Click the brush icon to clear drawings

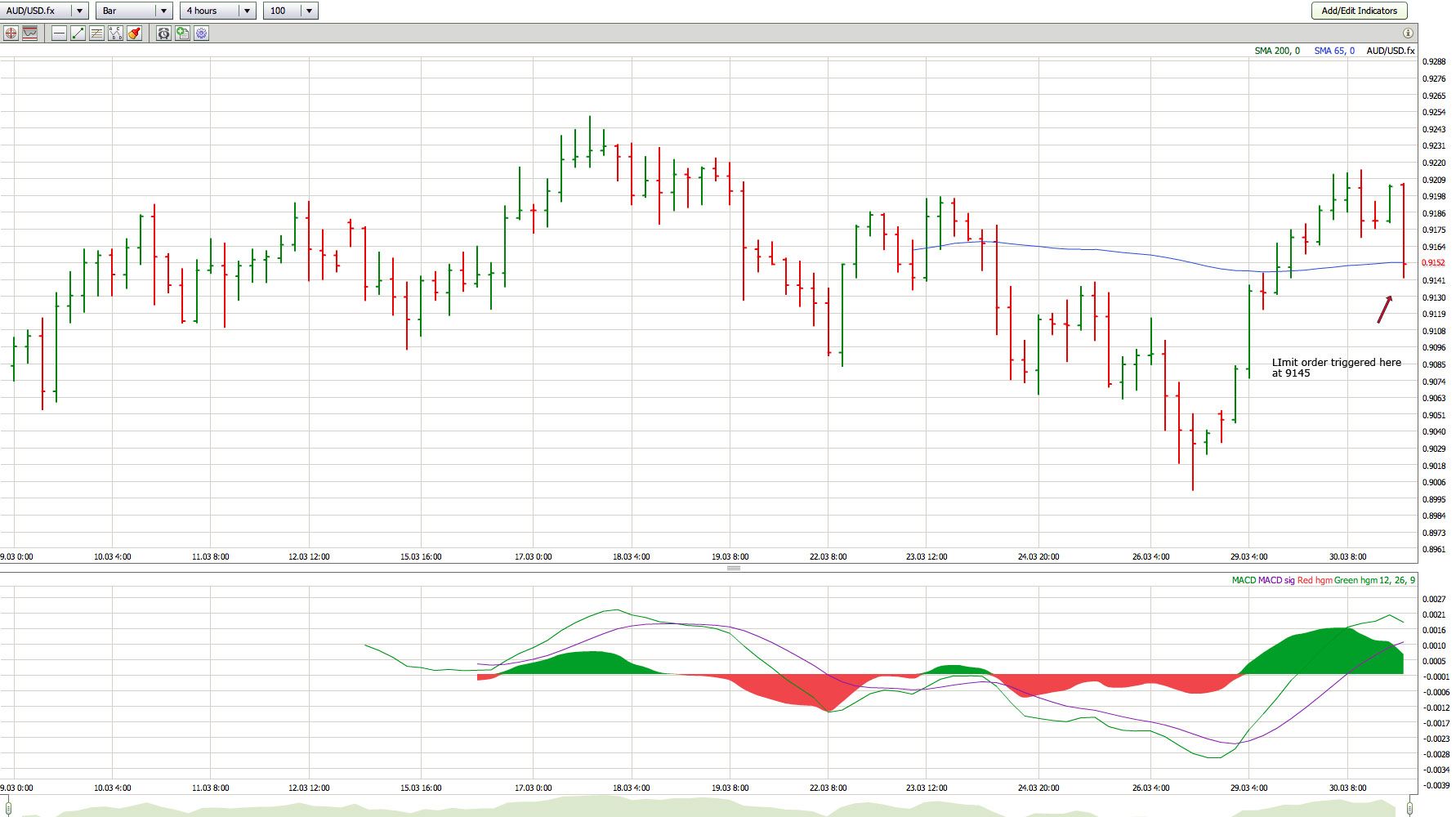[x=134, y=33]
